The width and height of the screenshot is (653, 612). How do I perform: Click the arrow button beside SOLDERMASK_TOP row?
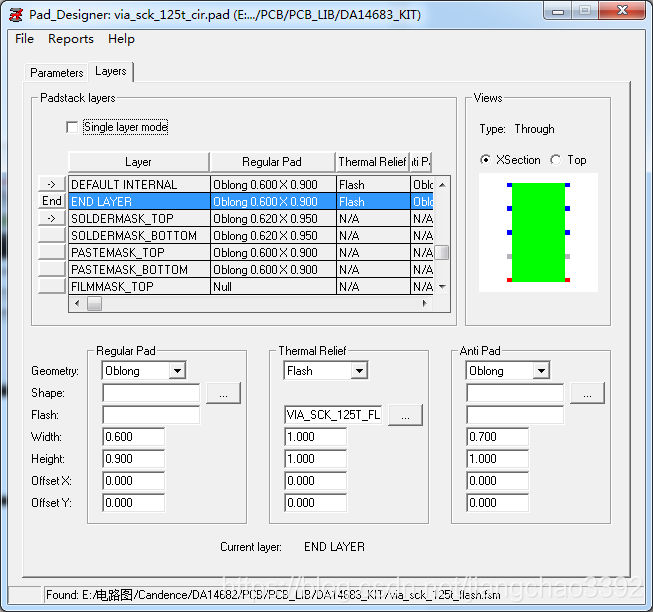51,218
